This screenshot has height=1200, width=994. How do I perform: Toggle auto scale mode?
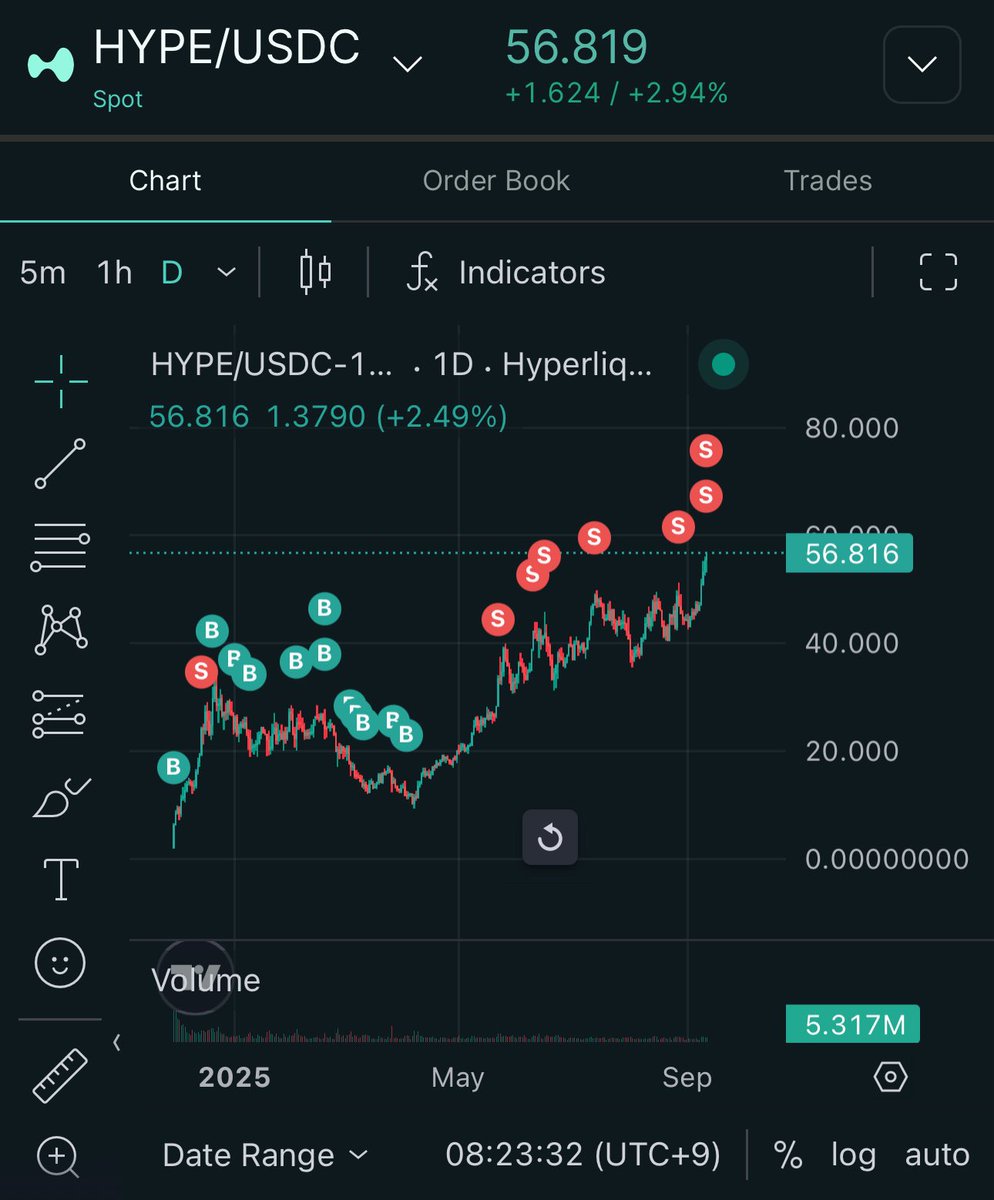[937, 1156]
